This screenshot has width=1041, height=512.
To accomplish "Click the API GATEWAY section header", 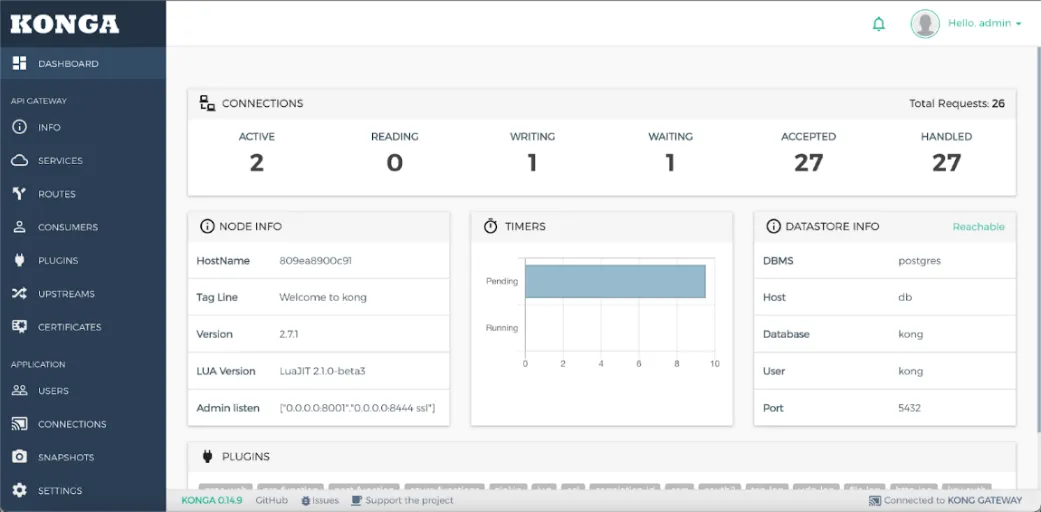I will click(39, 101).
